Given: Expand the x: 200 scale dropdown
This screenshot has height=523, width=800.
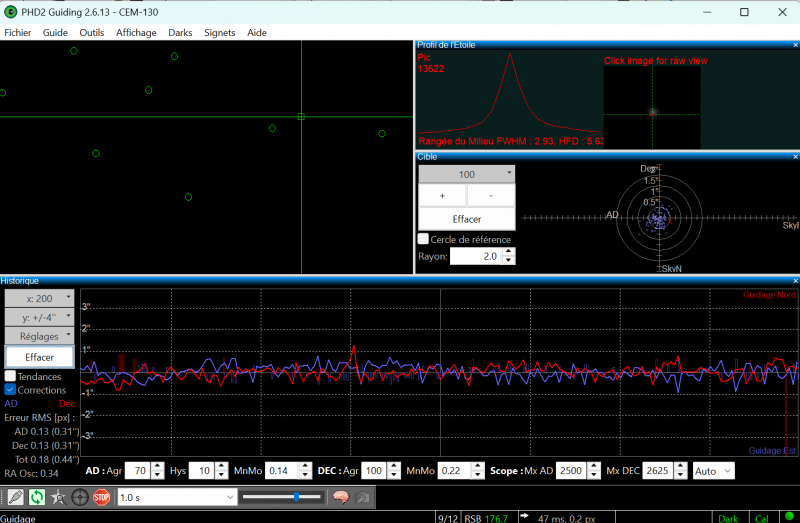Looking at the screenshot, I should point(40,299).
